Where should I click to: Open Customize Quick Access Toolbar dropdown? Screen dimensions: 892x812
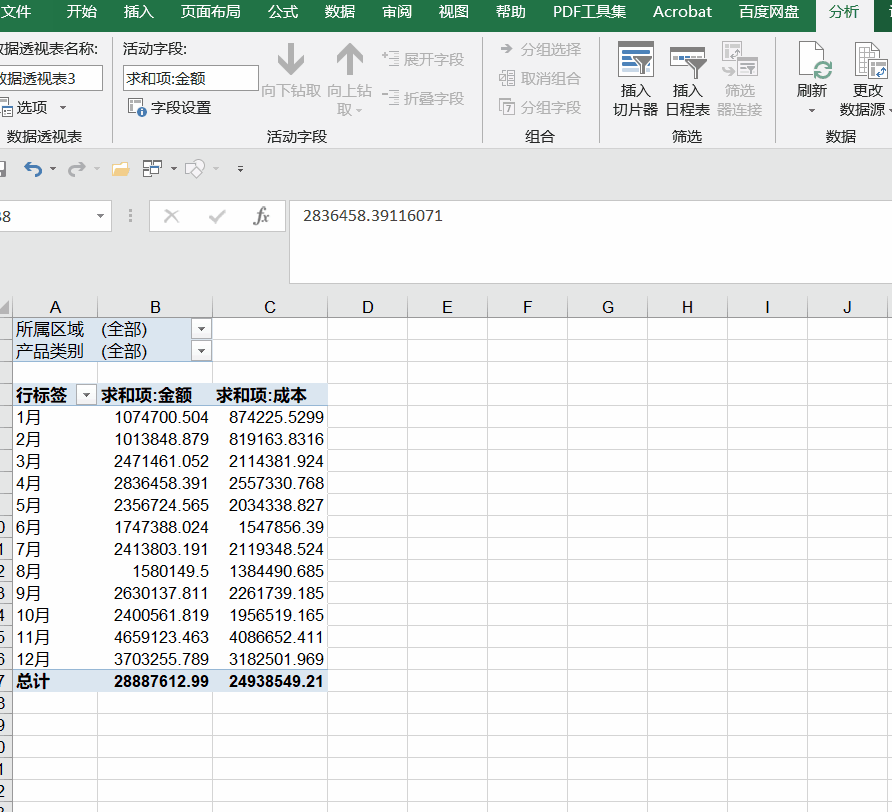coord(240,169)
